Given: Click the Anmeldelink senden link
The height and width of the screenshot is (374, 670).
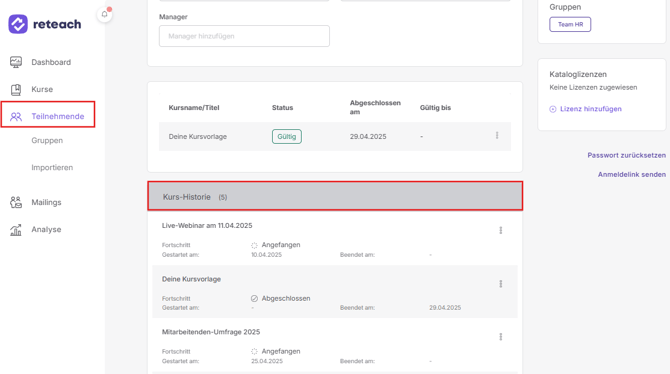Looking at the screenshot, I should [632, 174].
